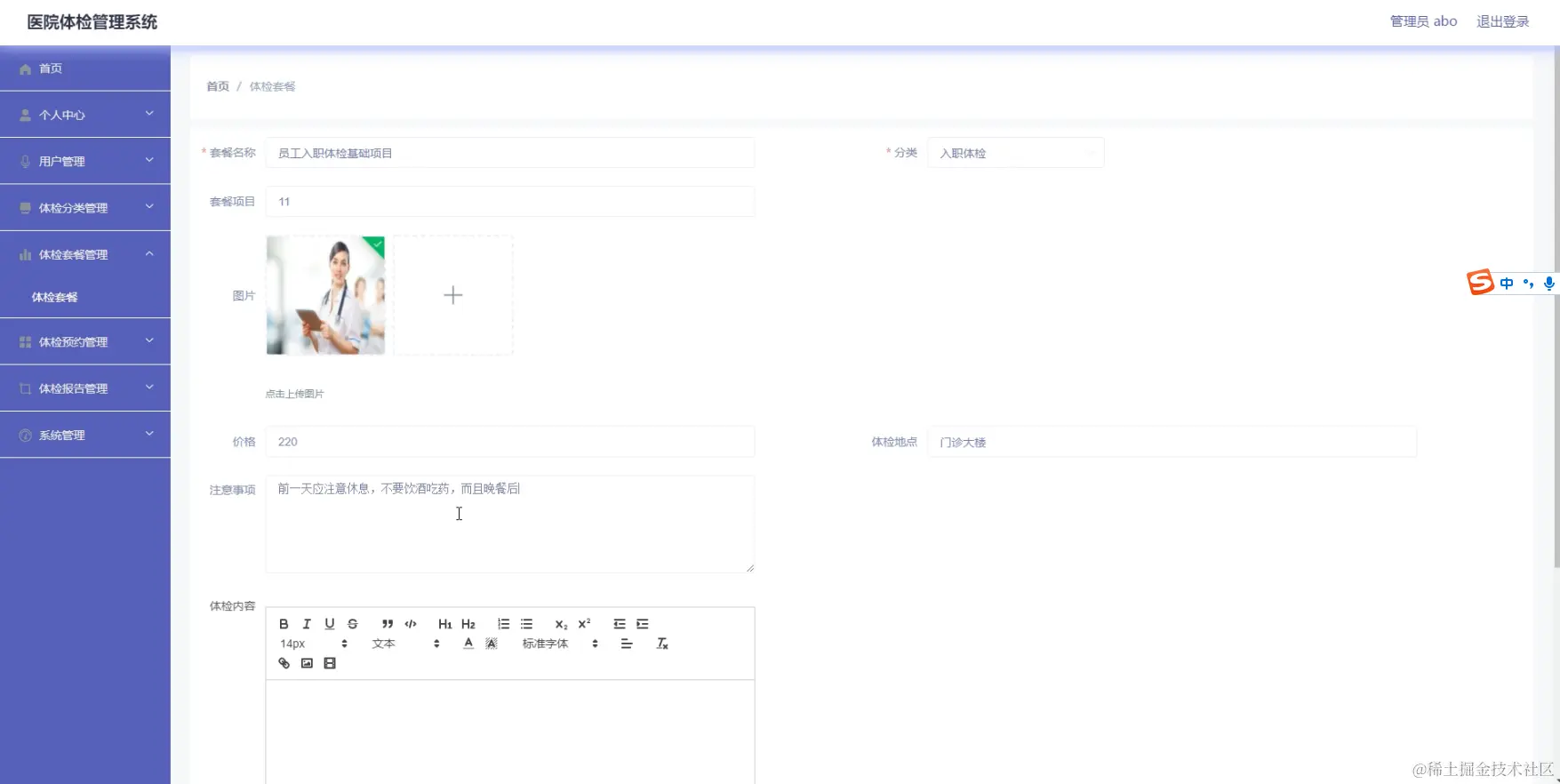1560x784 pixels.
Task: Select 体检套餐 submenu item
Action: [x=85, y=297]
